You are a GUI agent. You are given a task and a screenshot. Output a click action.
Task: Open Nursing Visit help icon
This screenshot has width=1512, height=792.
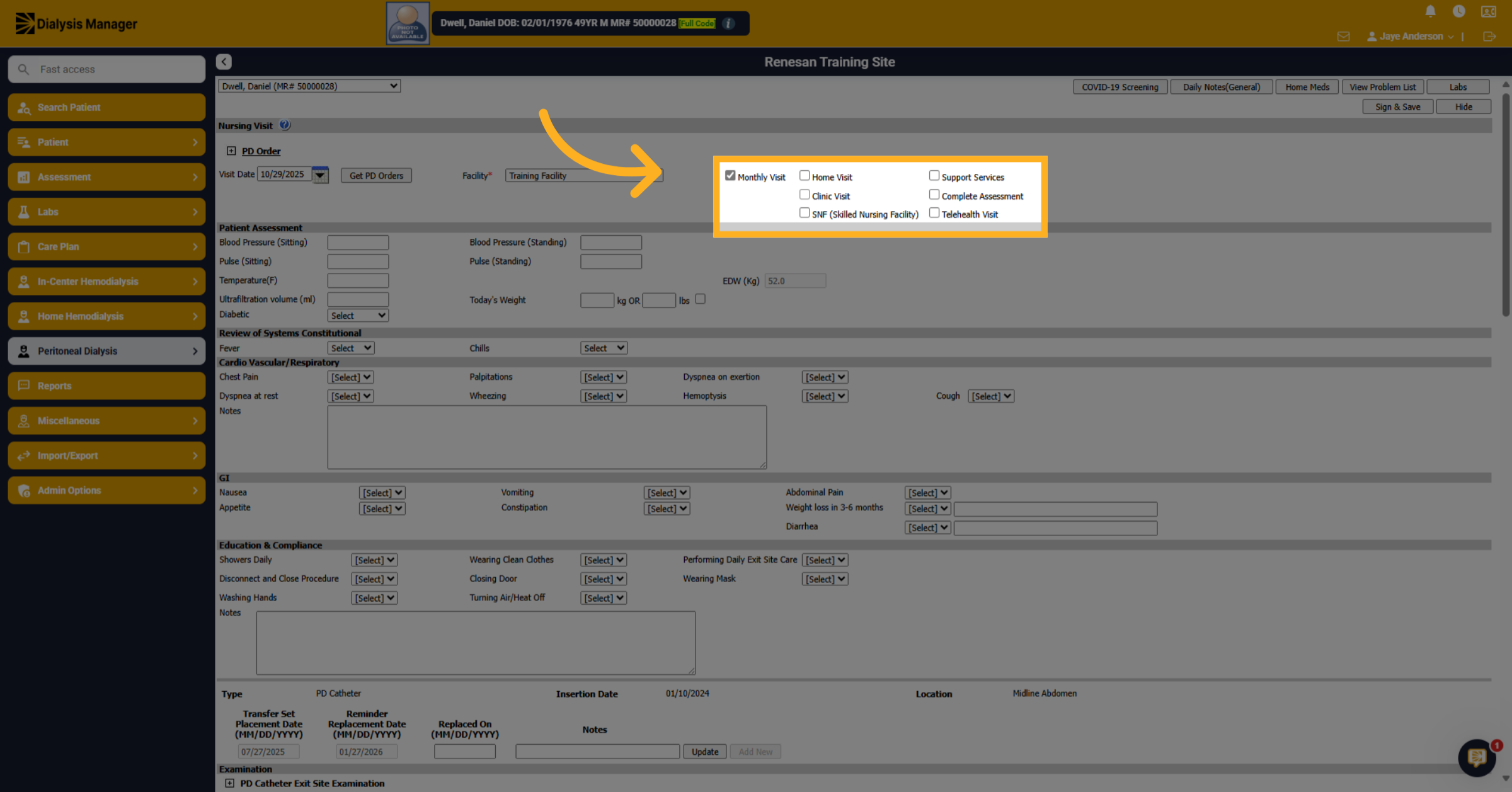tap(285, 125)
